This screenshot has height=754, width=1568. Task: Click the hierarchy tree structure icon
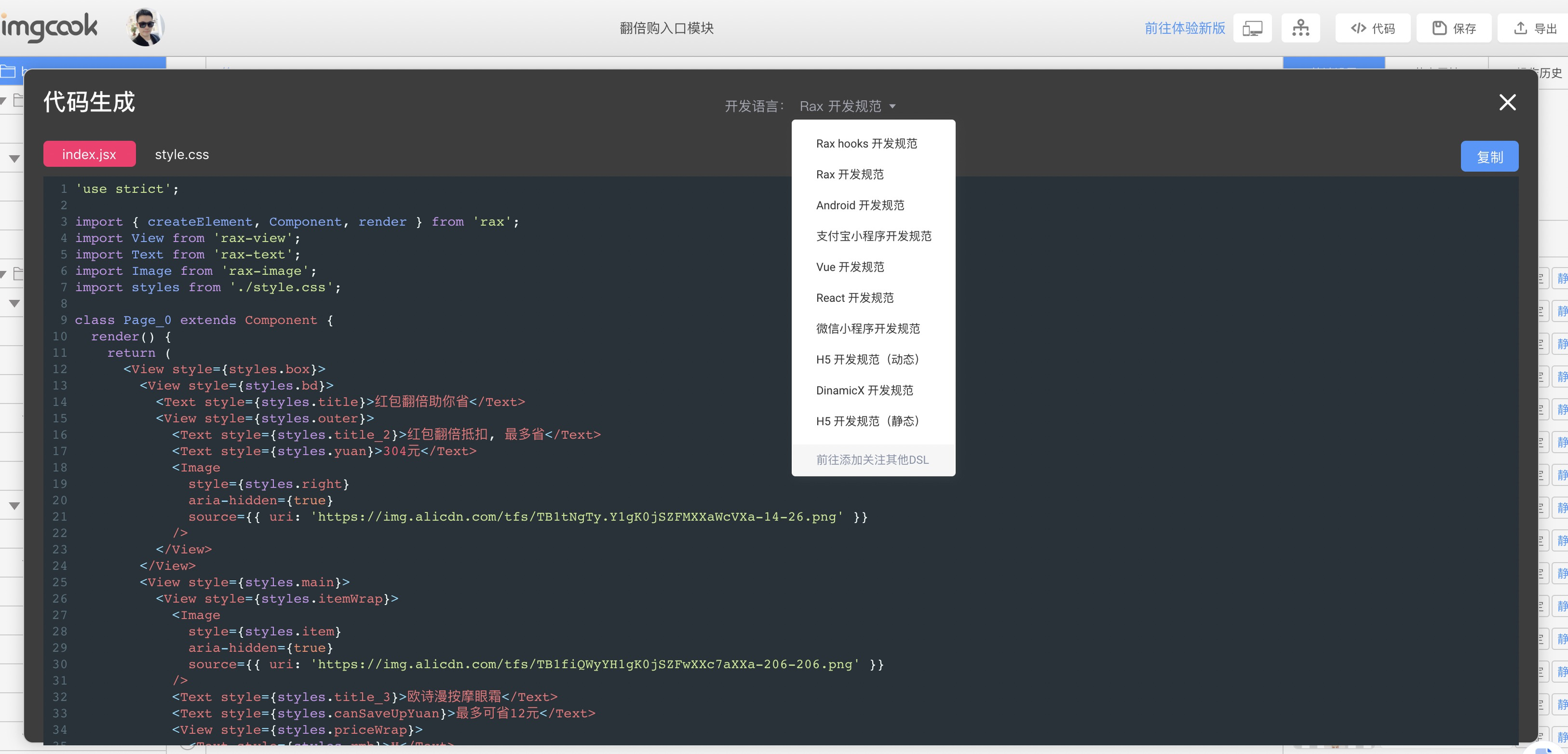tap(1300, 28)
